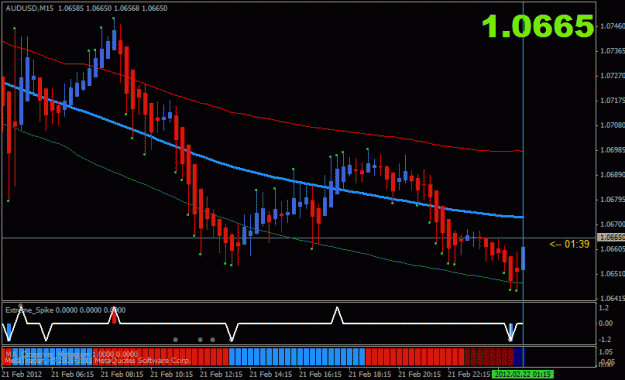The height and width of the screenshot is (380, 625).
Task: Select the 1.06415 price axis label
Action: point(612,298)
